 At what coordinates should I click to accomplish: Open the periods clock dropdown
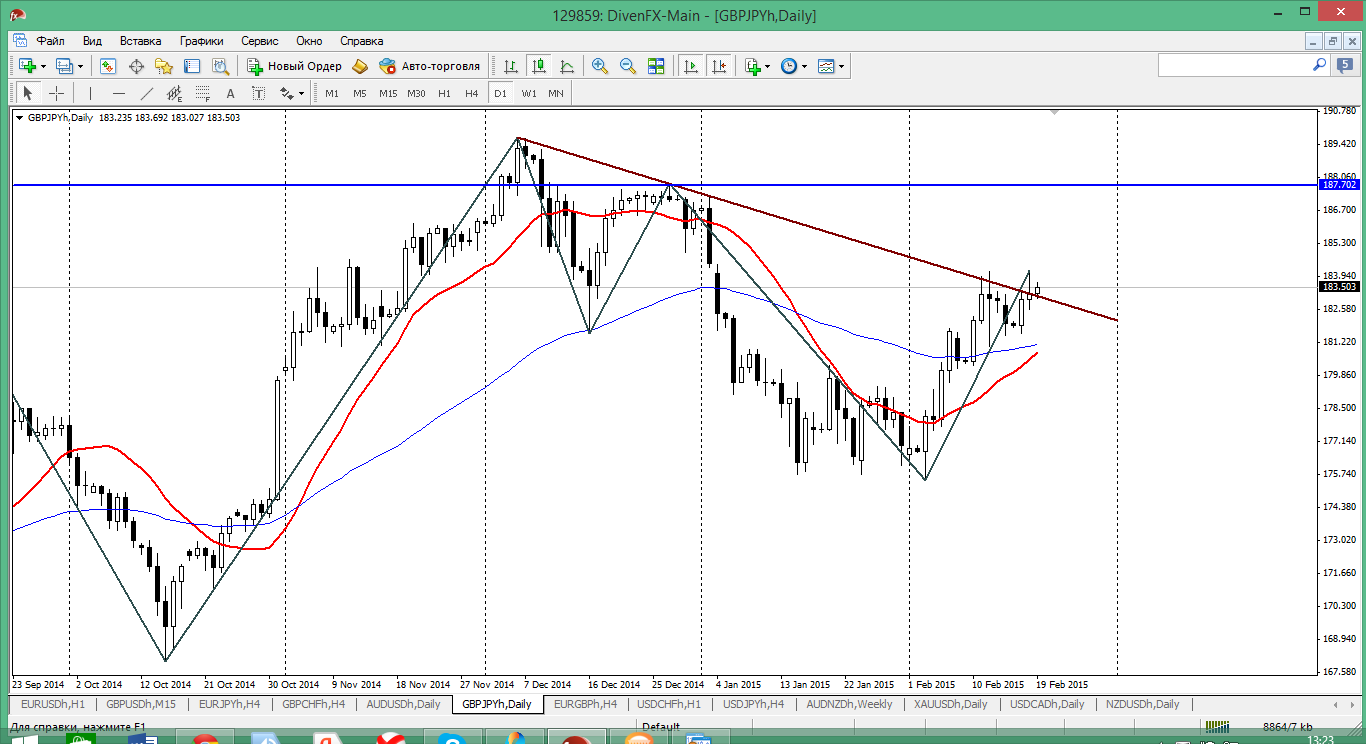coord(794,66)
